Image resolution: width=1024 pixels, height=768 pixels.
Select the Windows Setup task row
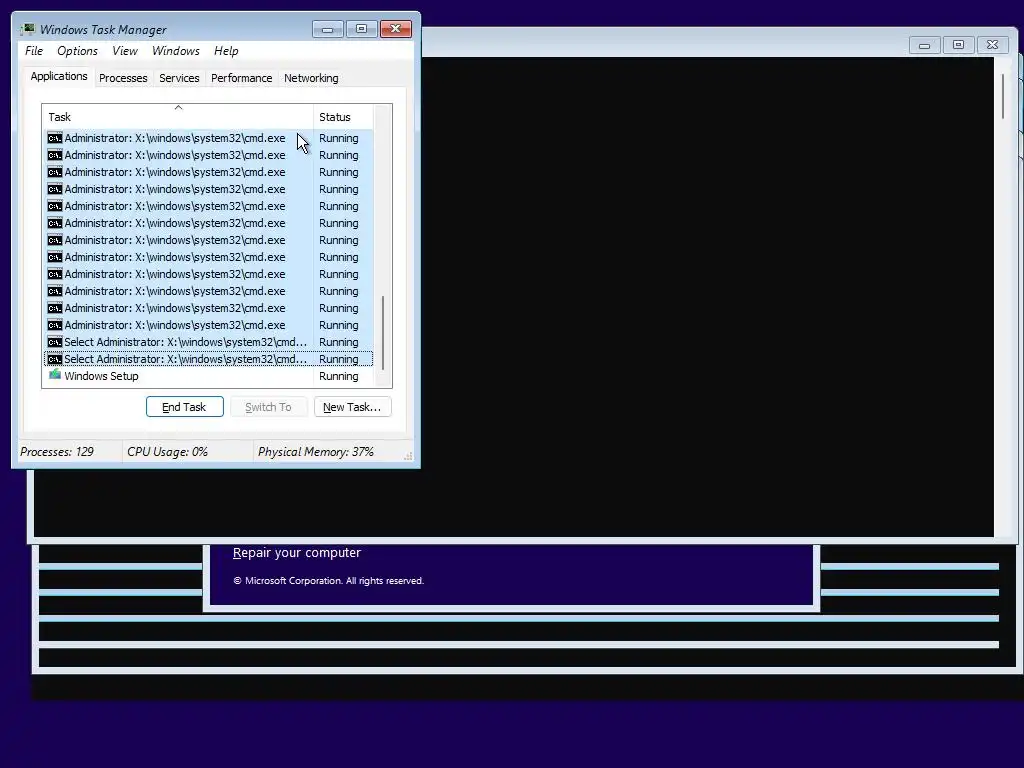coord(208,376)
